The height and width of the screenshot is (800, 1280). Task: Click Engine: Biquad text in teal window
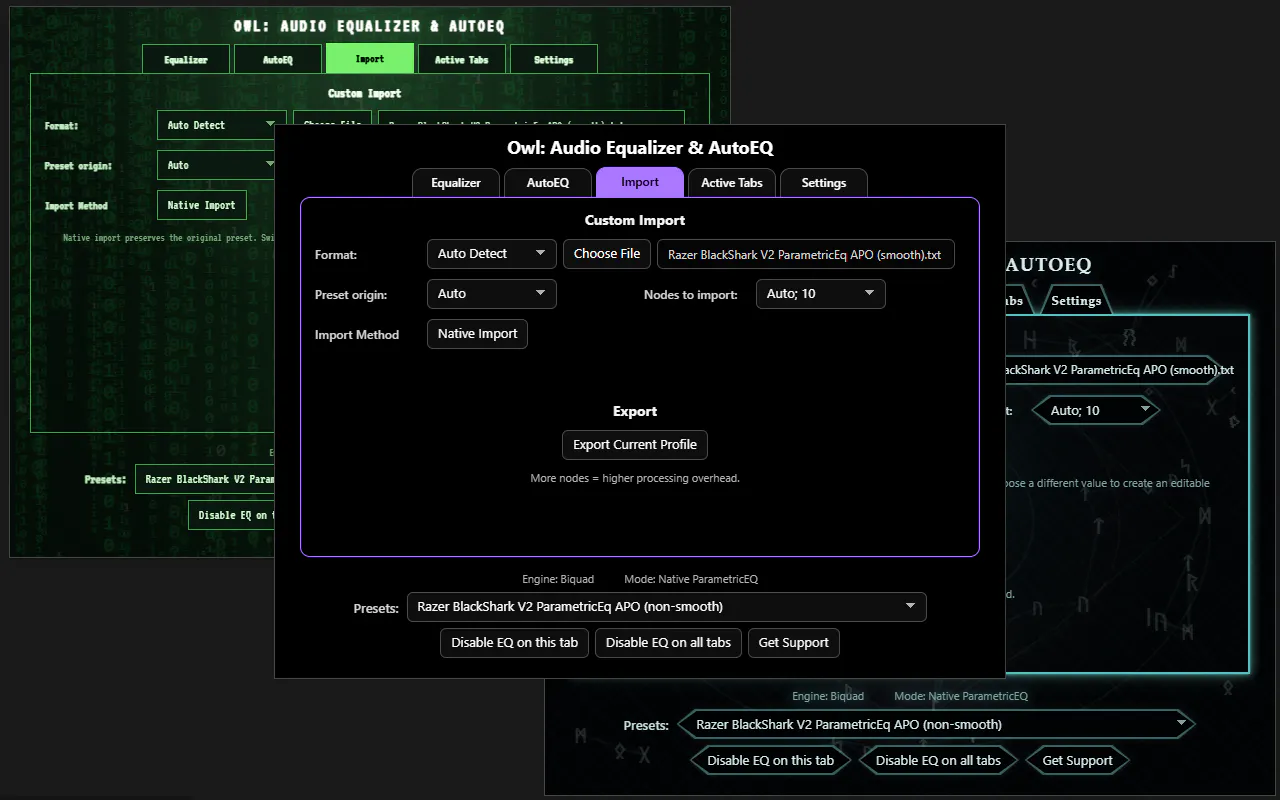828,696
